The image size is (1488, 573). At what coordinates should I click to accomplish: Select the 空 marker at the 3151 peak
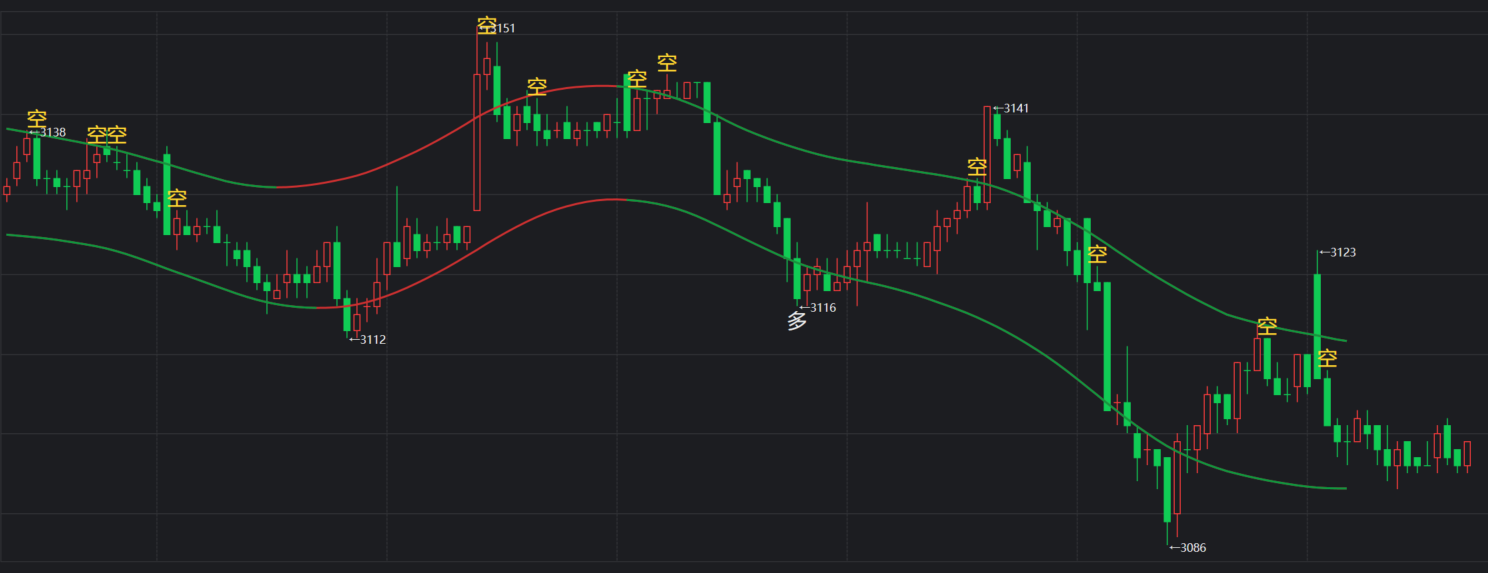(486, 25)
